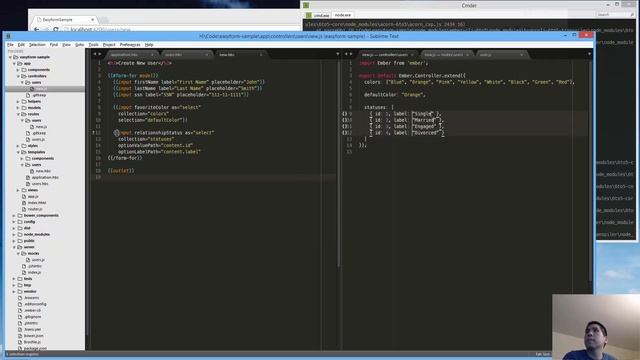640x360 pixels.
Task: Open new.hbs in the sidebar tree
Action: coord(43,171)
